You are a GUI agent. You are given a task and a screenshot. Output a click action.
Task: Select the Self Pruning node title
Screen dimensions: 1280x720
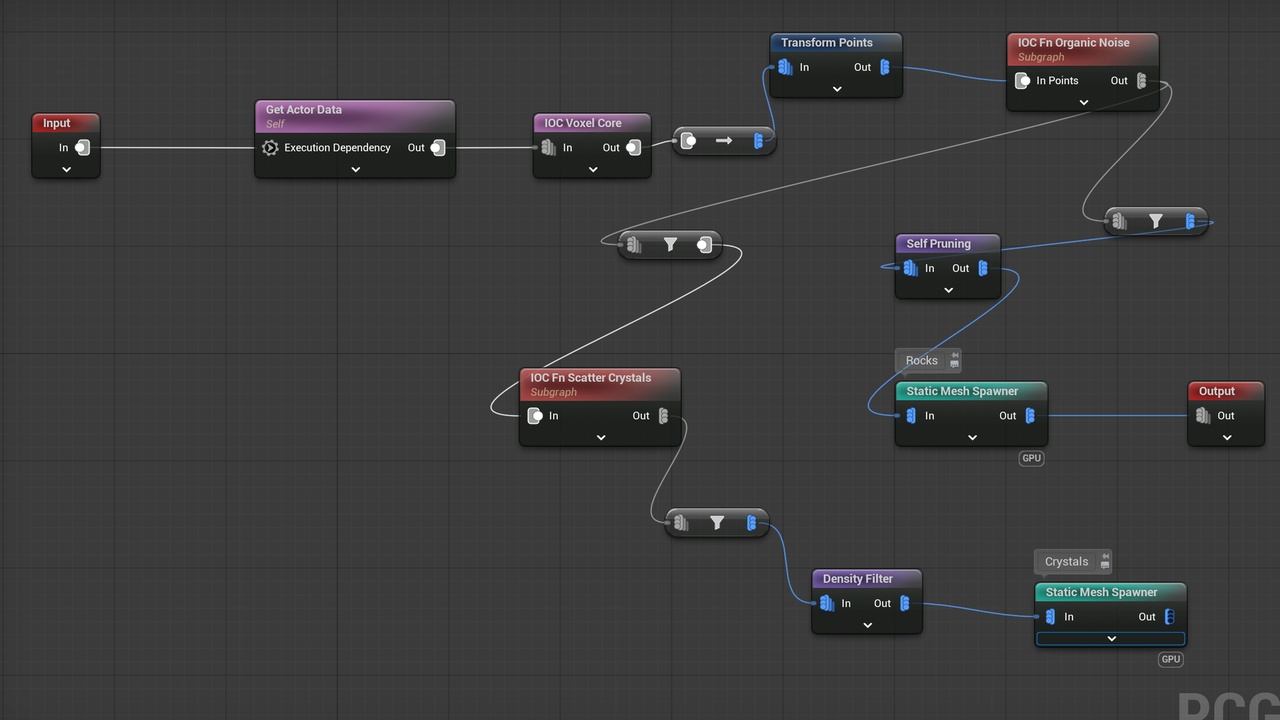[939, 244]
